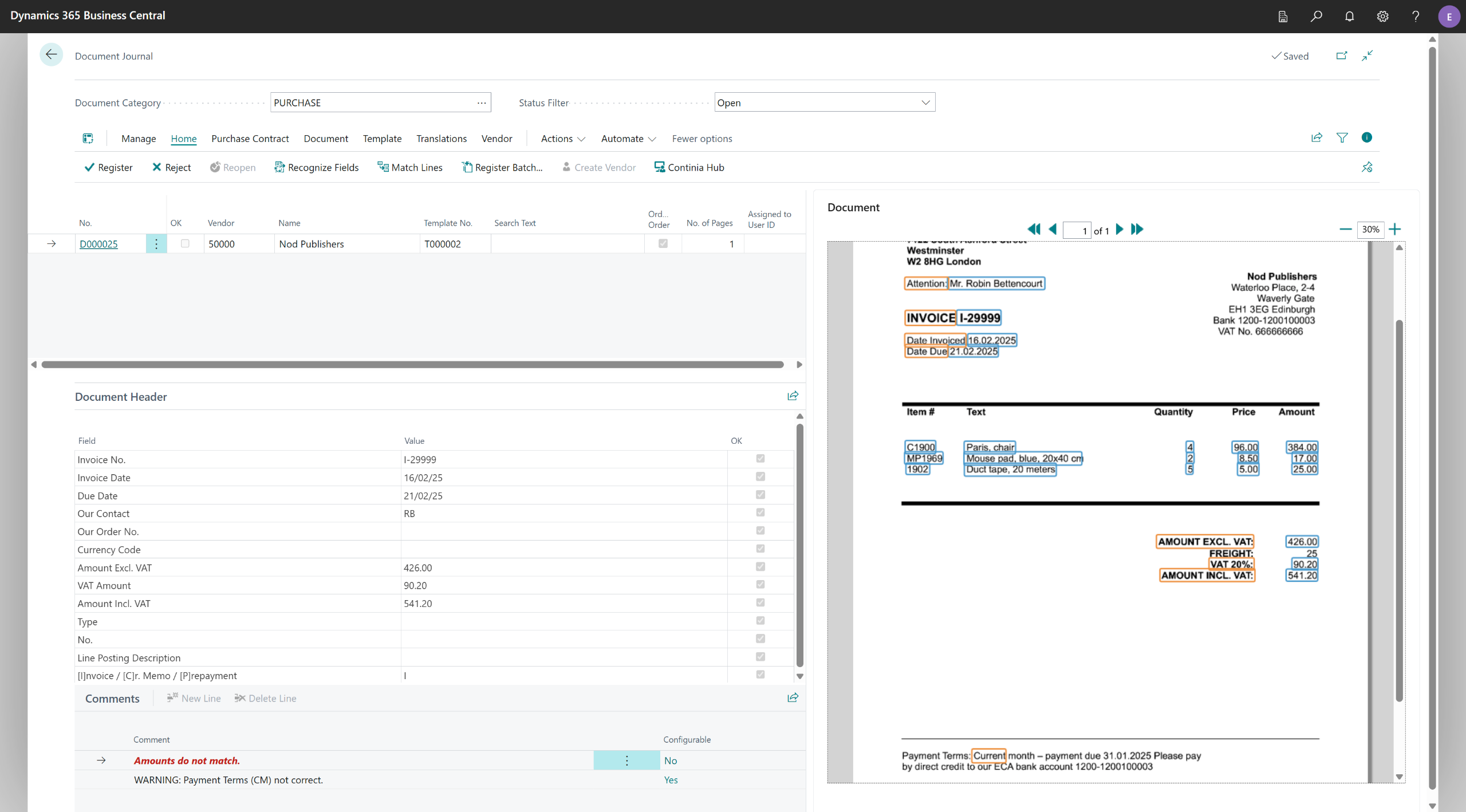Toggle OK checkbox for VAT Amount field

pos(760,585)
